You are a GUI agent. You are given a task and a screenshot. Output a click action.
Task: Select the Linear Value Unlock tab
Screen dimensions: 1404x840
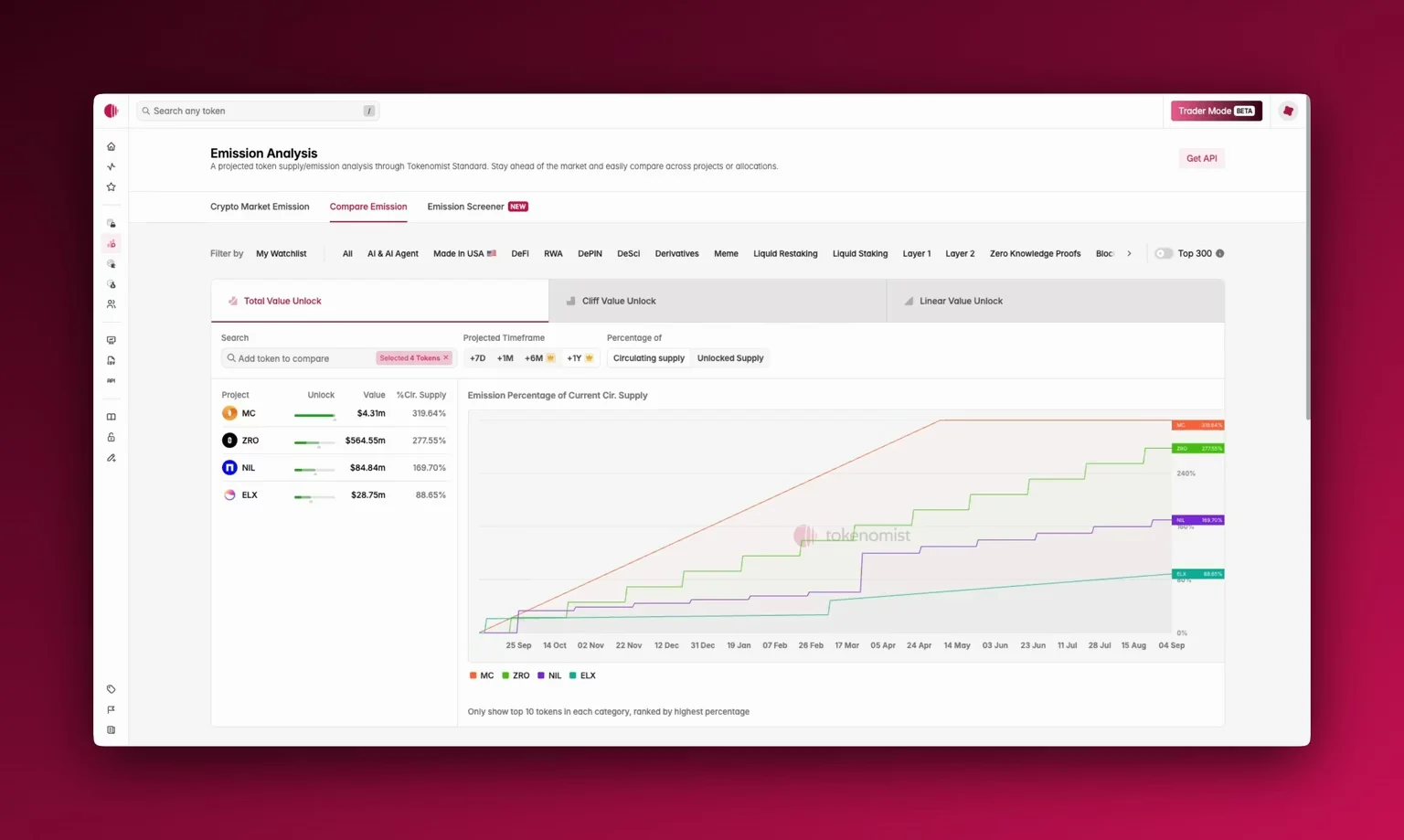[x=1056, y=301]
